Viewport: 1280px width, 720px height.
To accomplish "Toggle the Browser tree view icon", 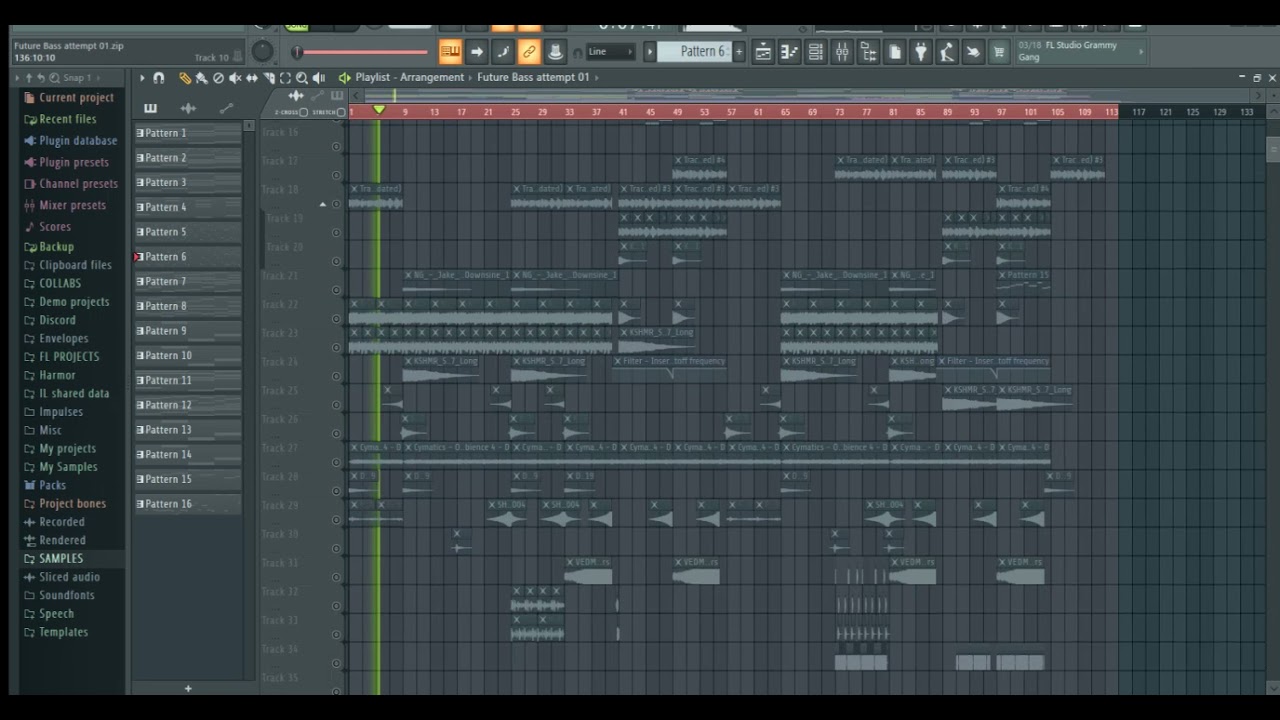I will (x=868, y=52).
